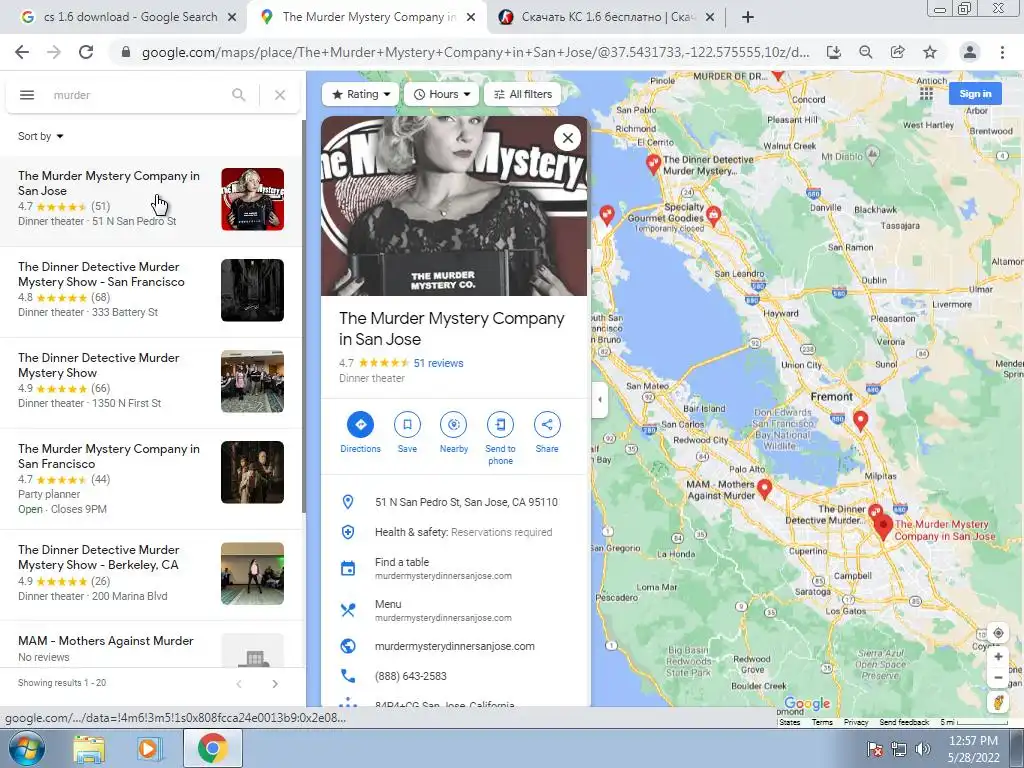The height and width of the screenshot is (768, 1024).
Task: Click thumbnail of Dinner Detective San Francisco
Action: point(252,290)
